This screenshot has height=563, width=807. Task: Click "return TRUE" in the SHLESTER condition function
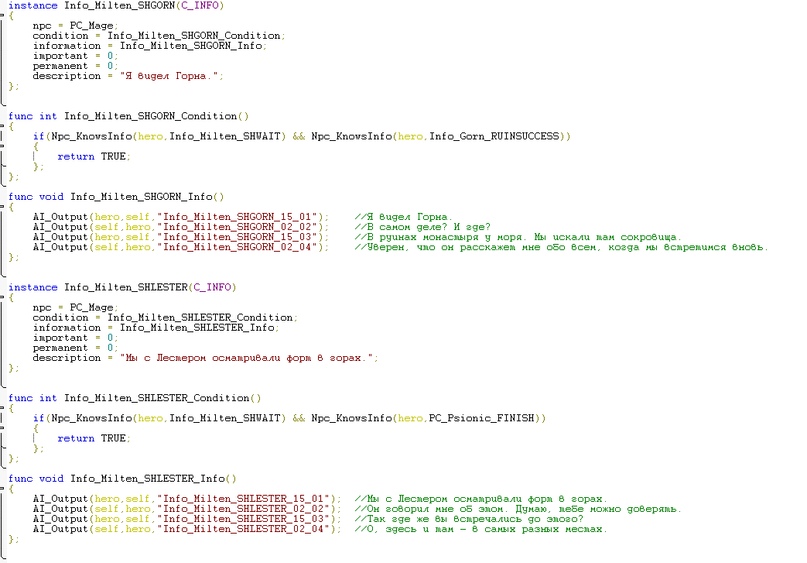click(x=92, y=438)
